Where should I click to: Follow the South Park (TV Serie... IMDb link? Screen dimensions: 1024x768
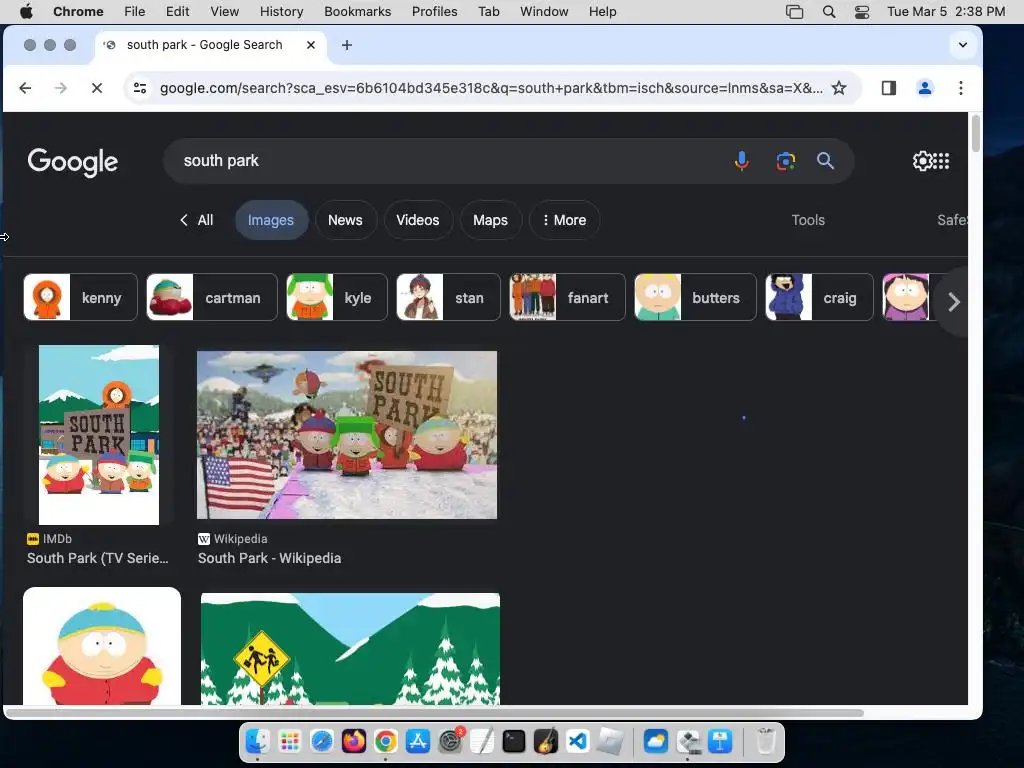(x=97, y=558)
